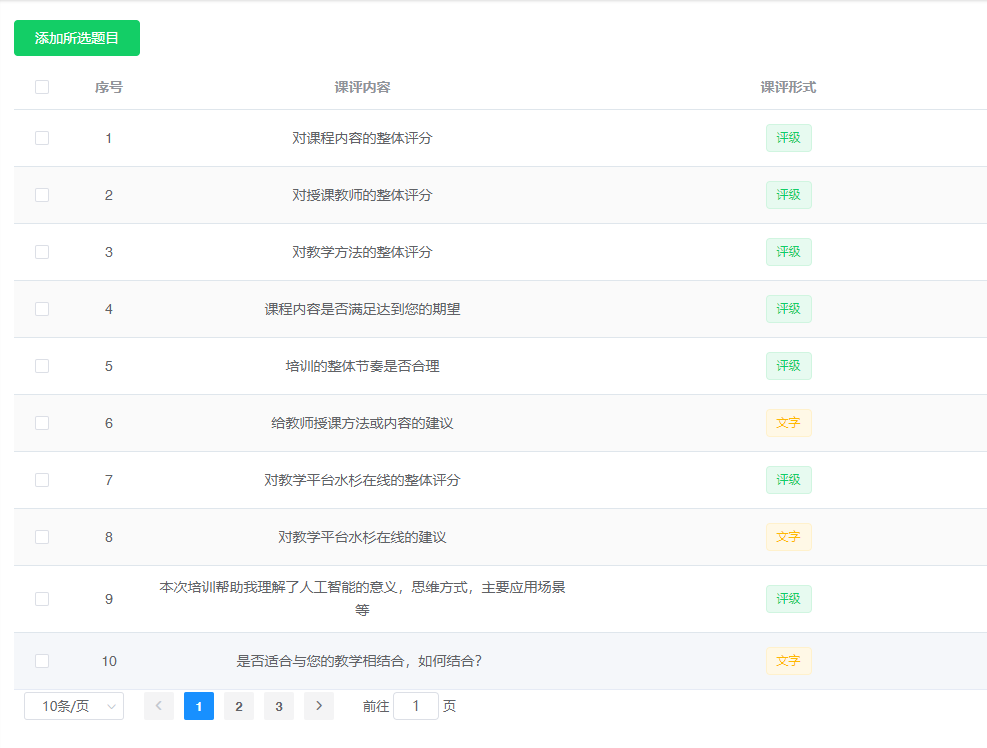Click the 课评内容 column header
This screenshot has height=748, width=987.
(362, 87)
